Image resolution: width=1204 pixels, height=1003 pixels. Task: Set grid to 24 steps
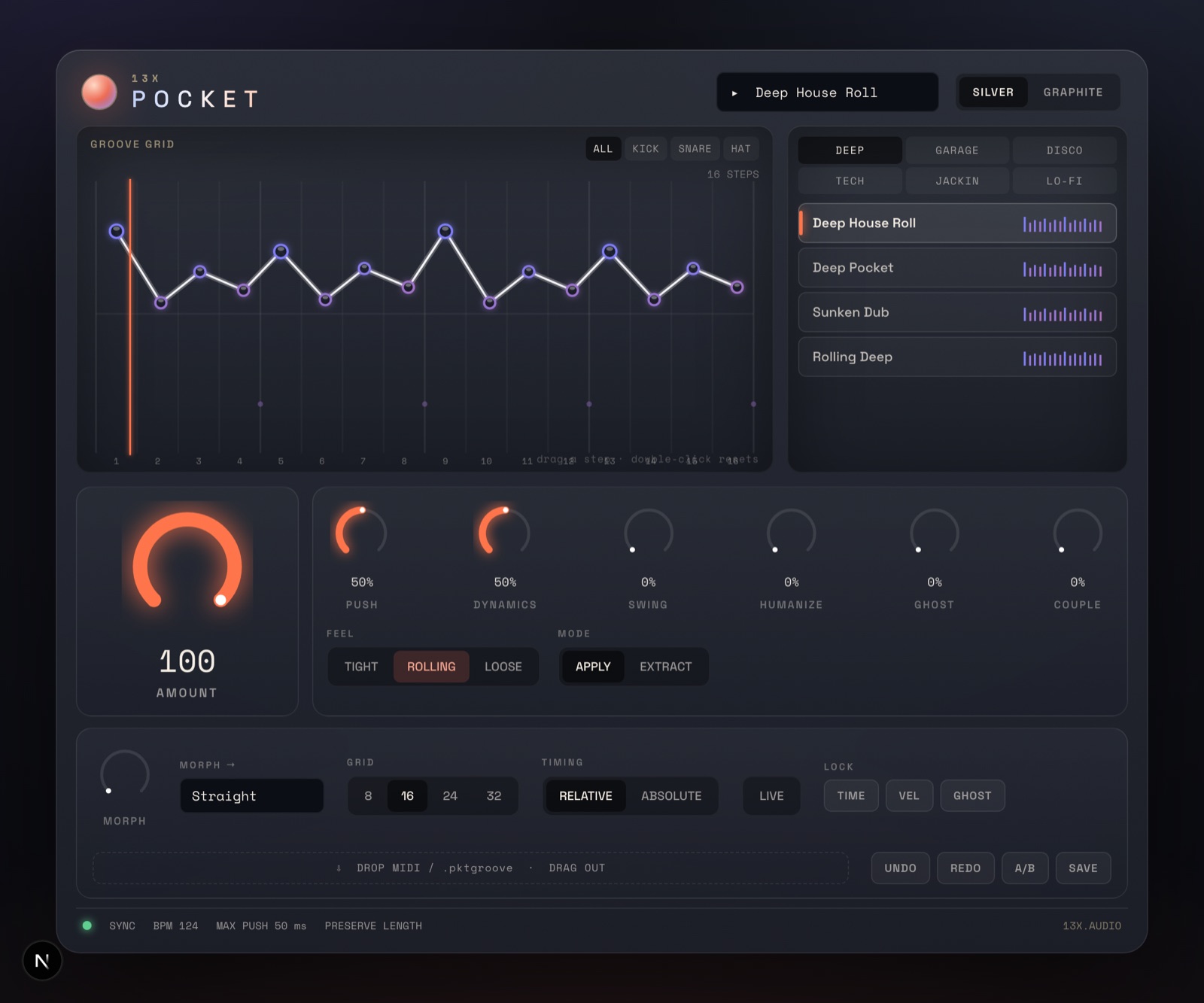[450, 796]
